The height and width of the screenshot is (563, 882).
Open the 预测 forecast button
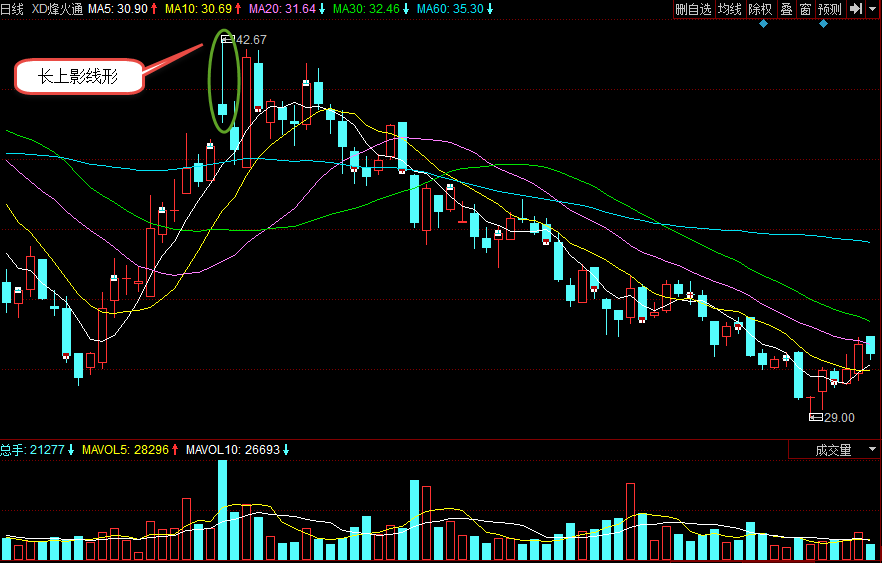830,9
